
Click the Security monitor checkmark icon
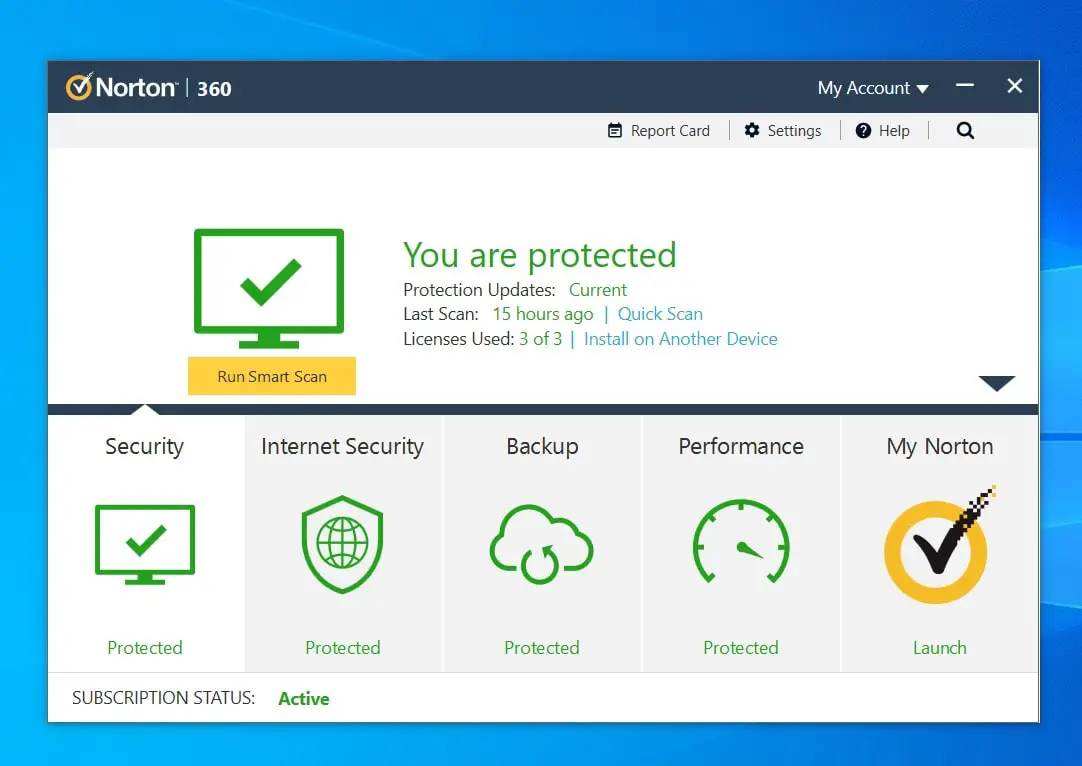[145, 544]
